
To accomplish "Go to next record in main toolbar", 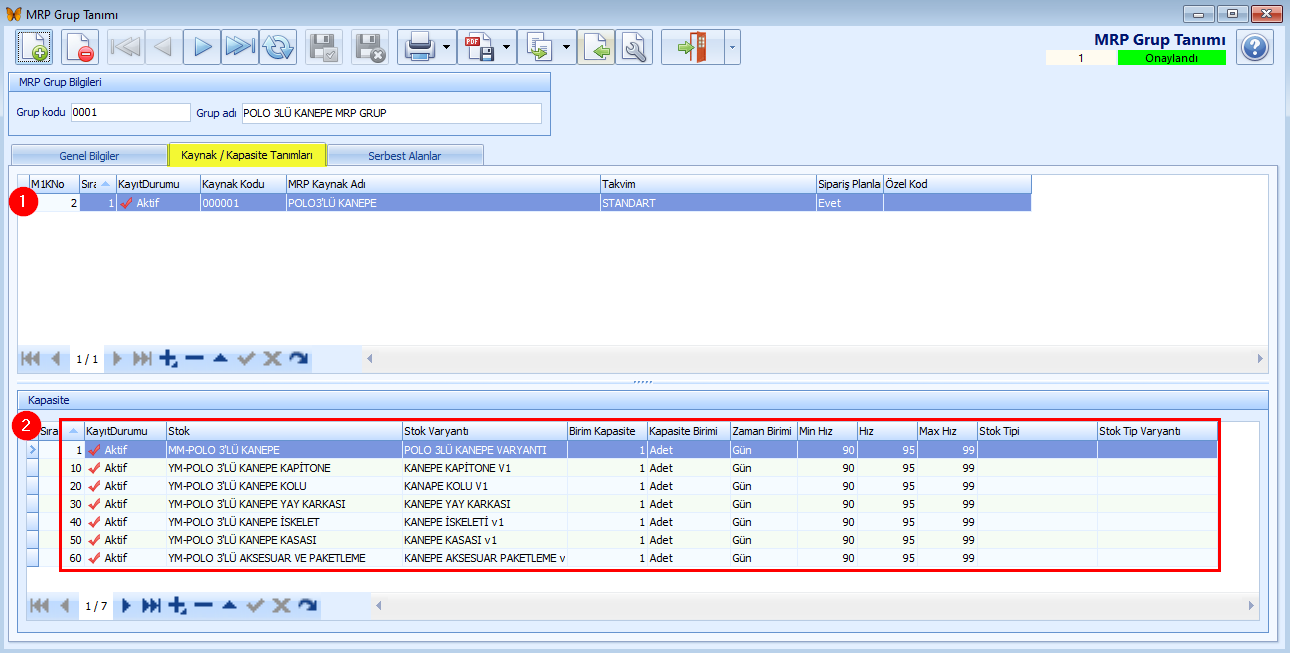I will coord(202,47).
